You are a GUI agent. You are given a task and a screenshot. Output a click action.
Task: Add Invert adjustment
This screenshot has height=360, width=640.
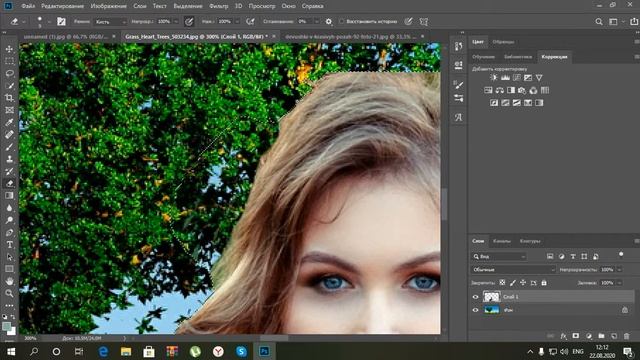494,103
